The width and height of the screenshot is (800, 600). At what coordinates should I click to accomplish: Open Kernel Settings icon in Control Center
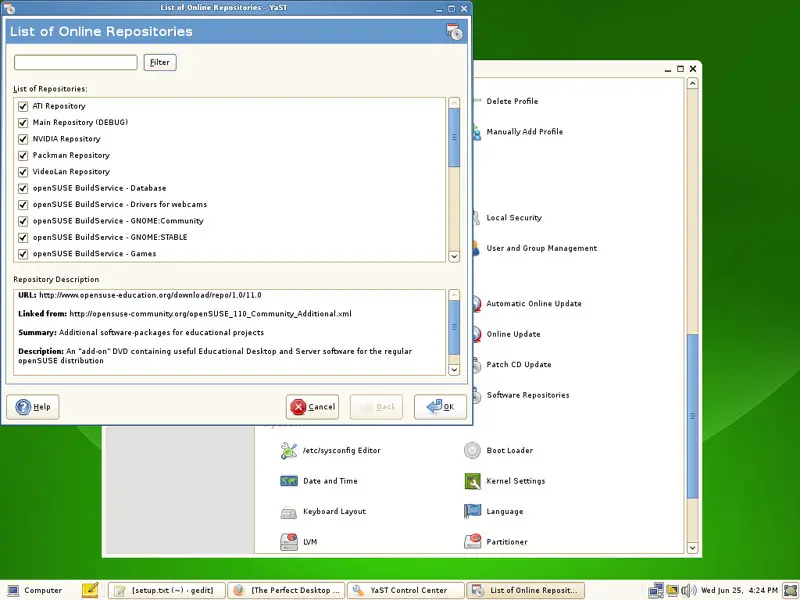point(472,481)
